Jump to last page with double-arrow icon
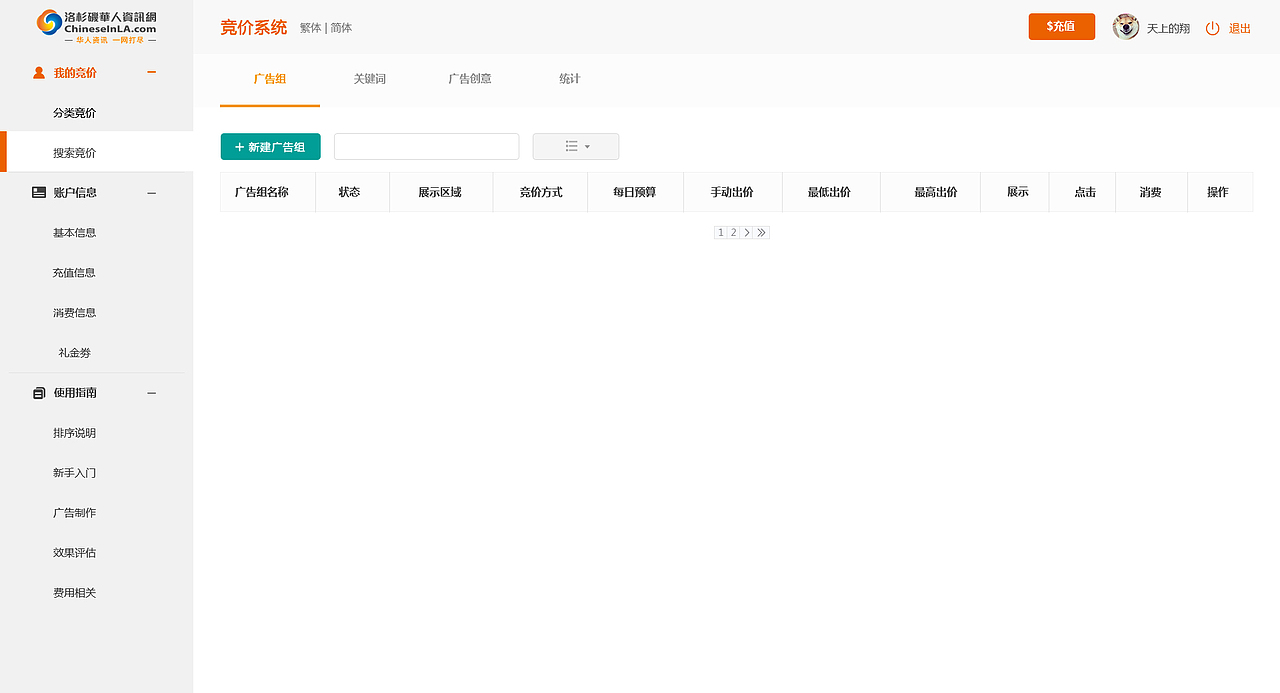This screenshot has width=1280, height=693. pyautogui.click(x=761, y=231)
